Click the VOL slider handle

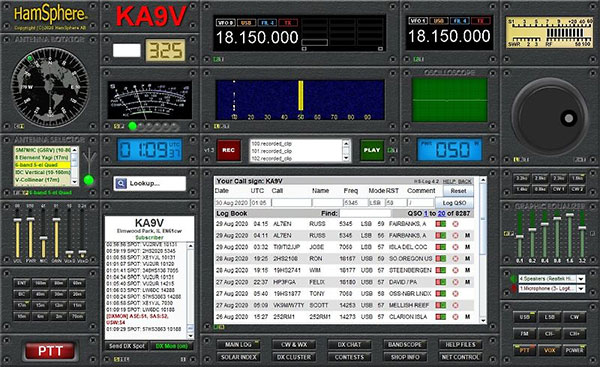pyautogui.click(x=17, y=220)
